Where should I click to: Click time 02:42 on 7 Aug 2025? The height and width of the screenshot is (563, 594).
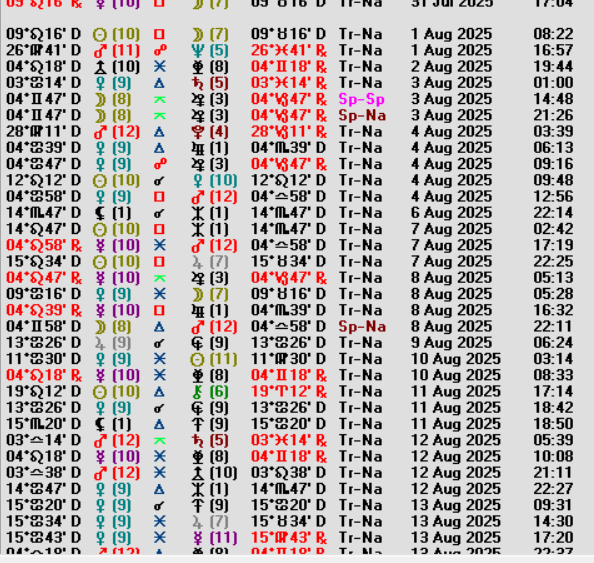coord(553,230)
